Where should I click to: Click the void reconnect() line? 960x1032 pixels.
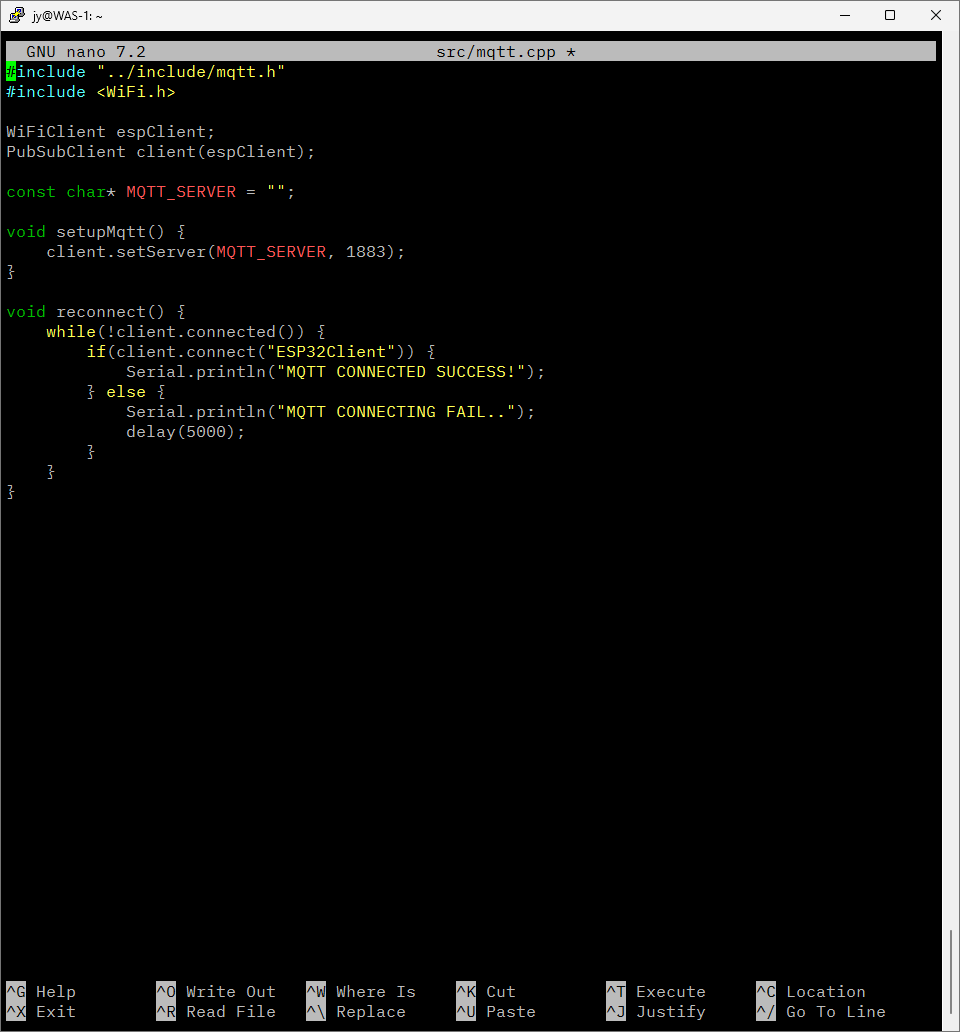96,311
